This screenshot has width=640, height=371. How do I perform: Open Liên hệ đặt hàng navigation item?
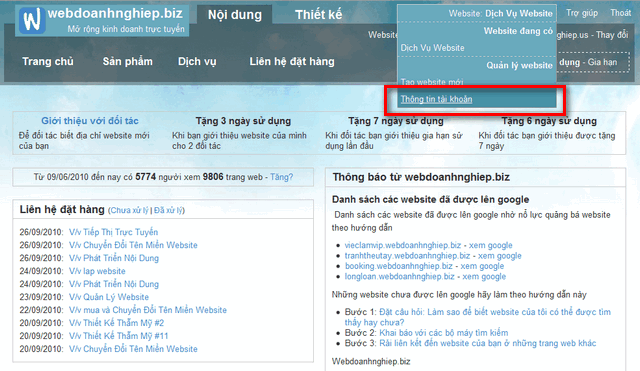(292, 62)
